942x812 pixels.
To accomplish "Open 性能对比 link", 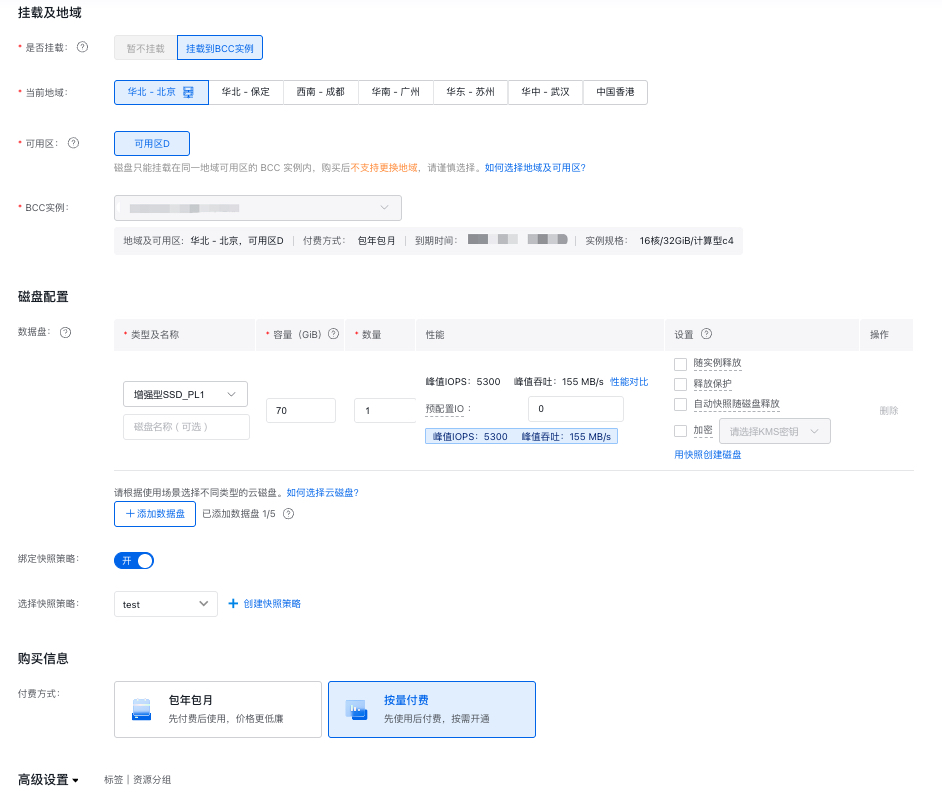I will click(629, 382).
